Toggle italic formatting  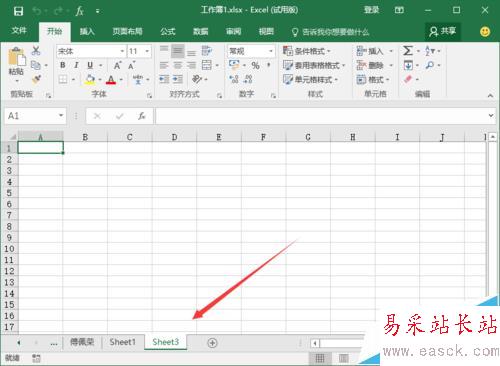point(76,65)
